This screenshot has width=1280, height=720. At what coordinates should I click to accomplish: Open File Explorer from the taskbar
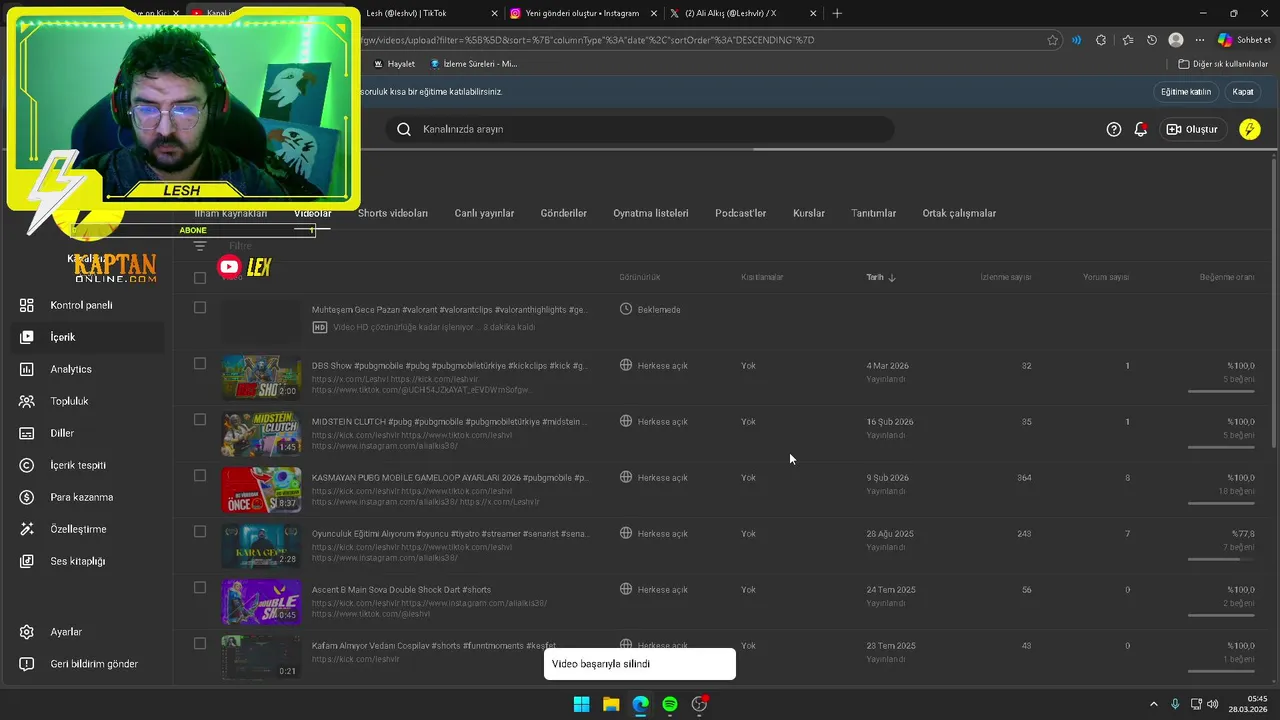611,704
